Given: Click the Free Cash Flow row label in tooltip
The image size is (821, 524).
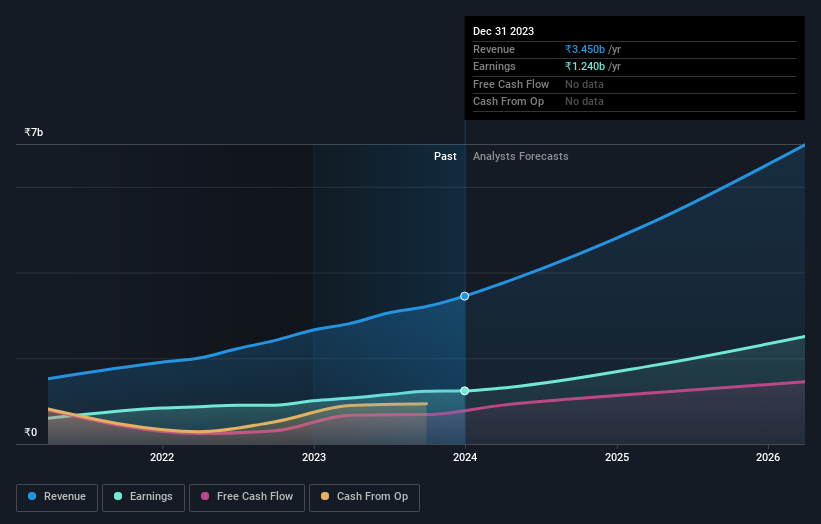Looking at the screenshot, I should coord(511,84).
